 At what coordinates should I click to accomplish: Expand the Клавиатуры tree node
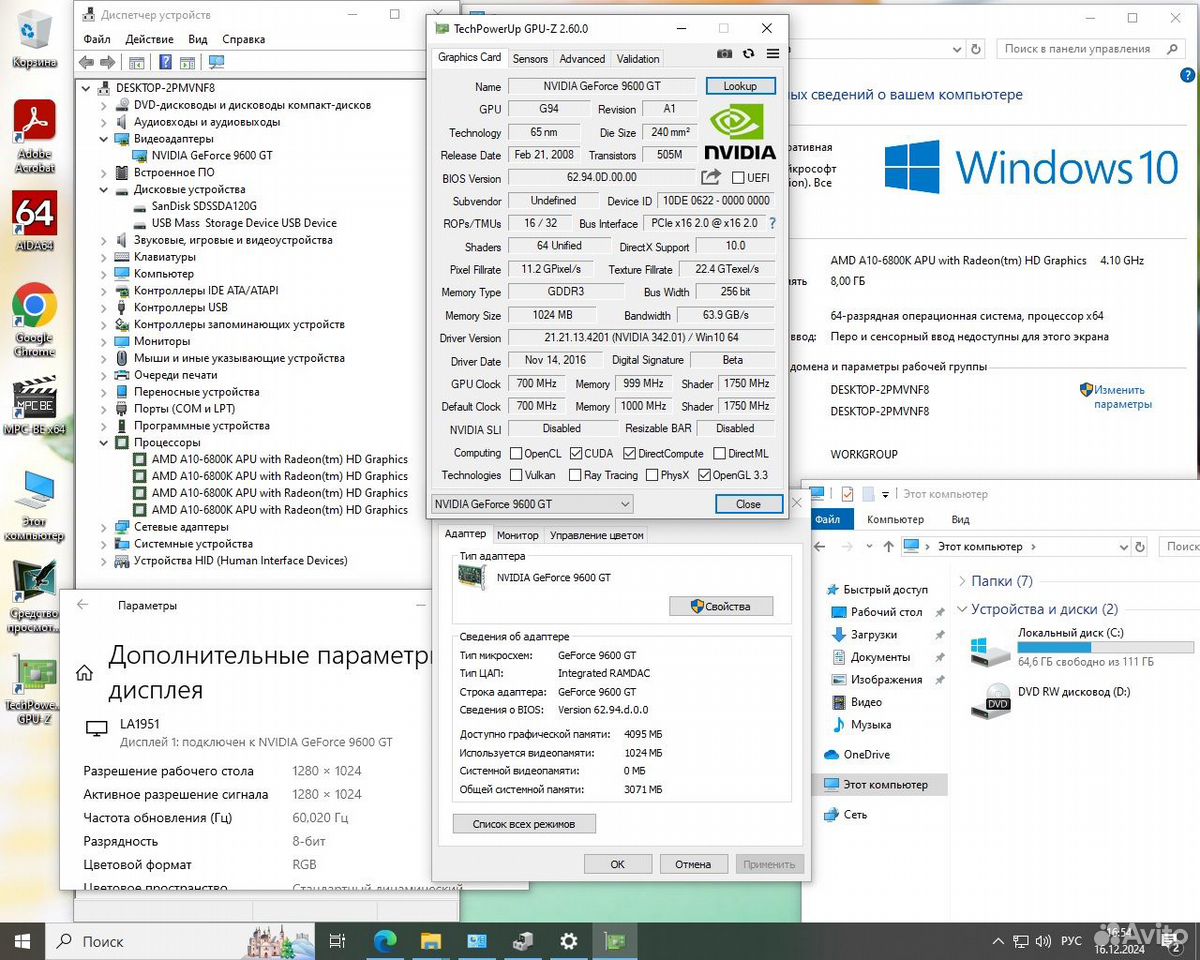tap(103, 257)
